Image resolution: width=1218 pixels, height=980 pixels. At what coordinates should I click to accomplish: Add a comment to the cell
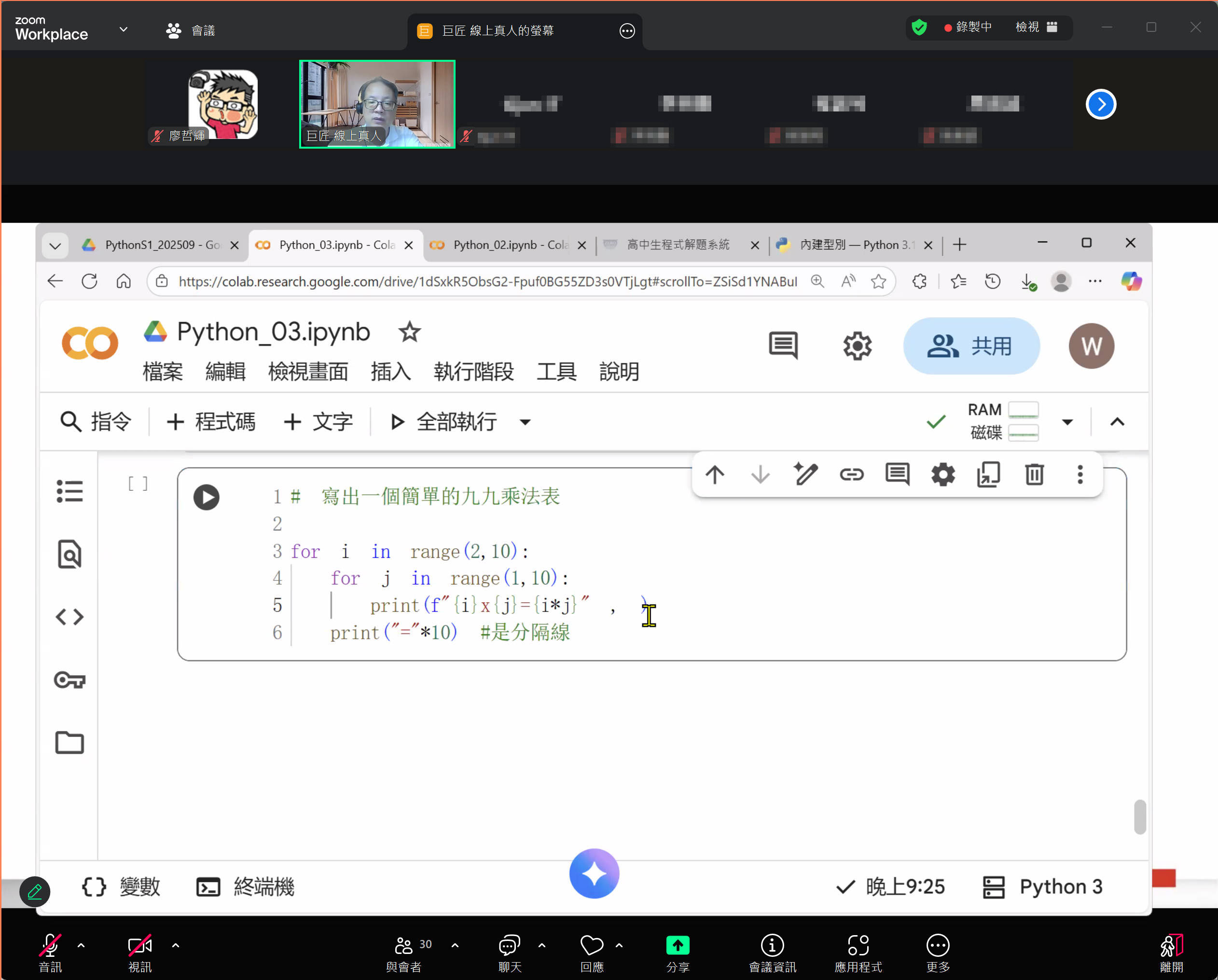click(897, 474)
